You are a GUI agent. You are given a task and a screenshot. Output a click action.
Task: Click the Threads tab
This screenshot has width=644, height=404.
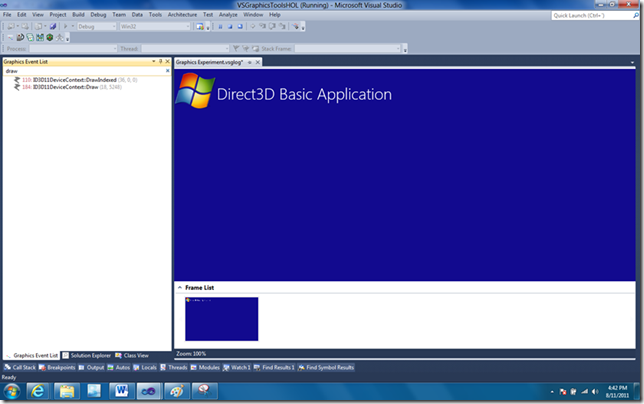tap(174, 367)
